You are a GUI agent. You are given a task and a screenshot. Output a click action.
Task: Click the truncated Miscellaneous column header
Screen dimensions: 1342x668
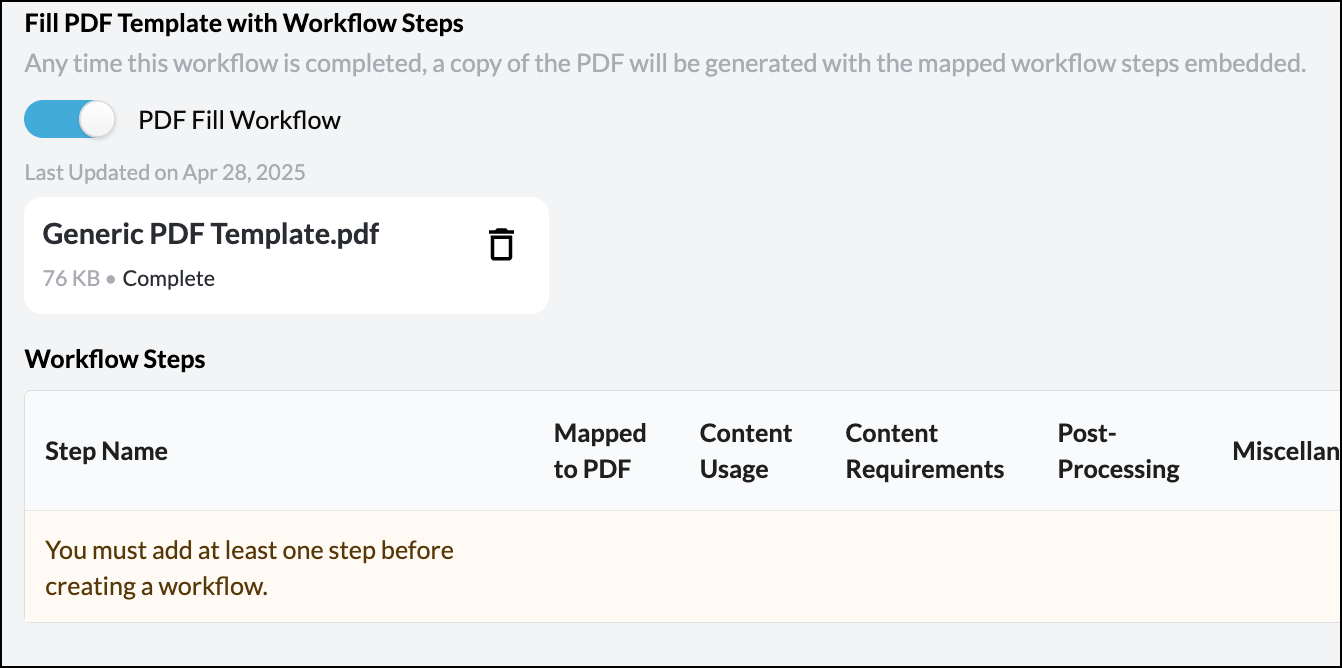pyautogui.click(x=1286, y=451)
